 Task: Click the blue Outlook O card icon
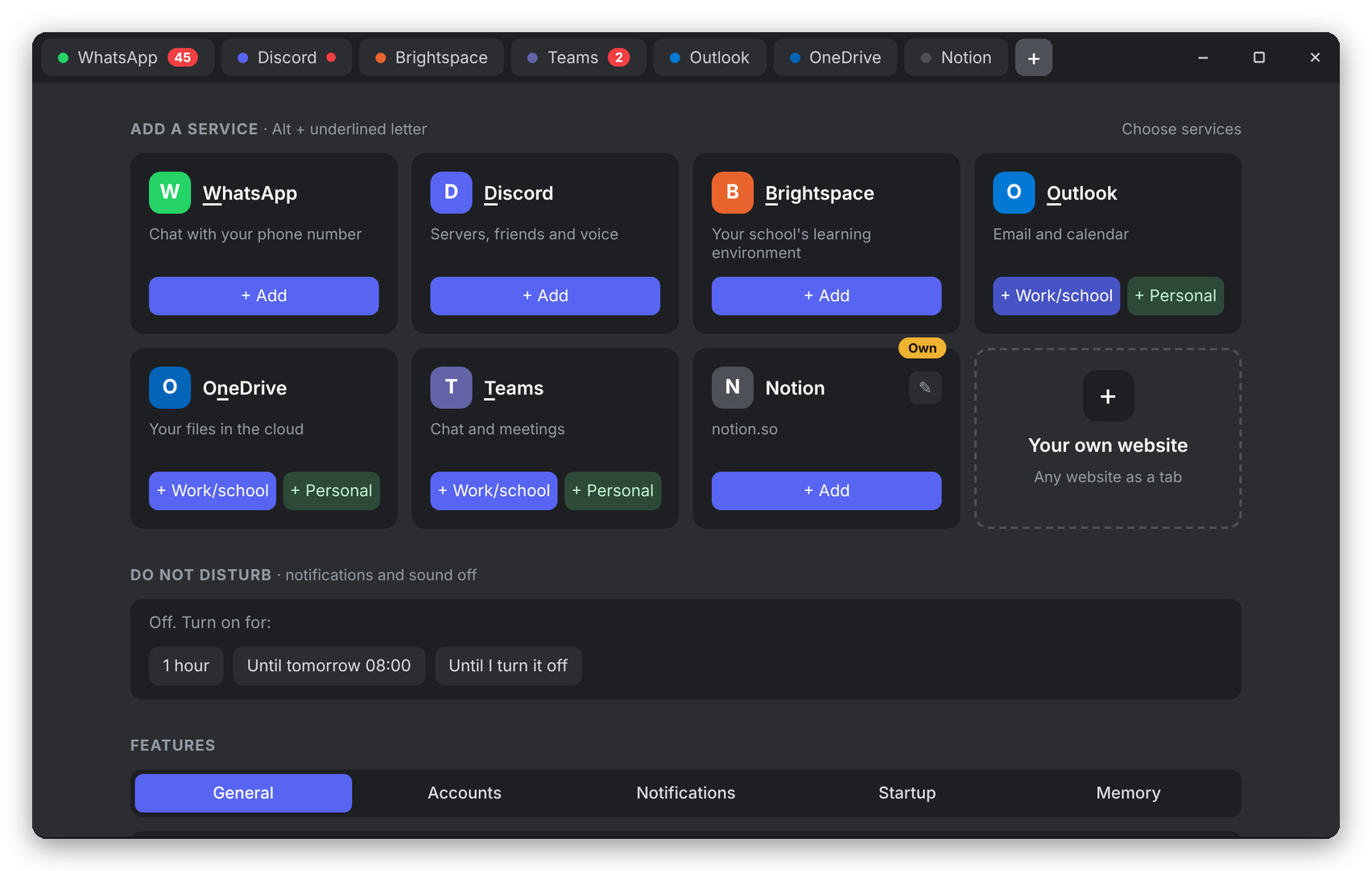tap(1014, 192)
